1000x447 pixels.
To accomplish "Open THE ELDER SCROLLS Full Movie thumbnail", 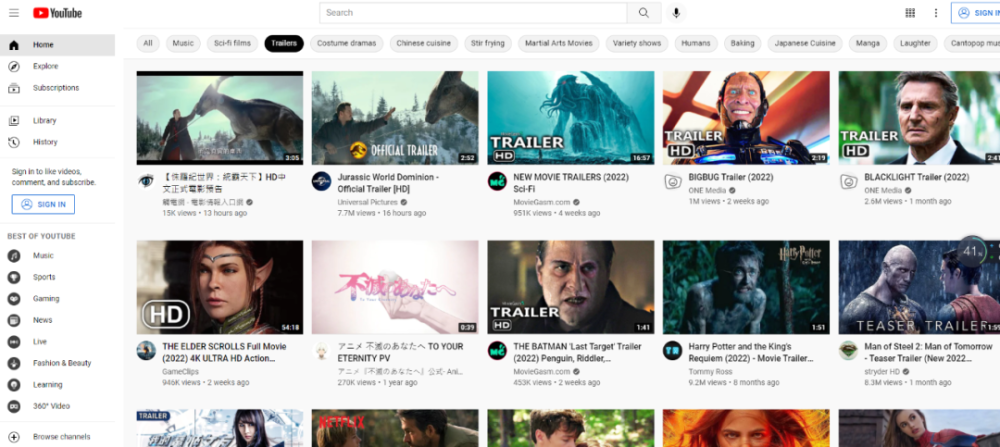I will pos(219,287).
